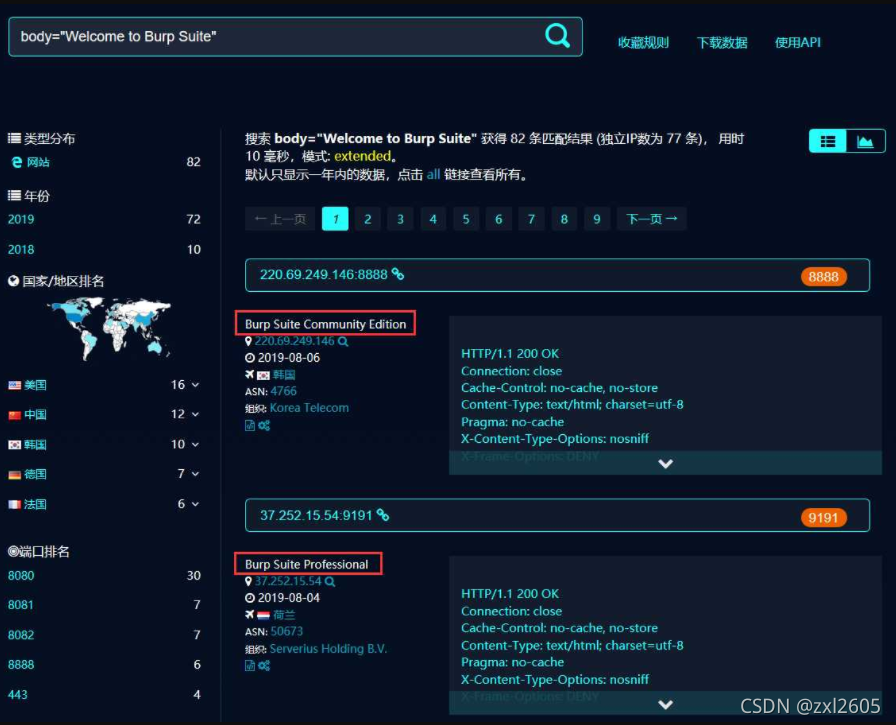896x725 pixels.
Task: Filter by year 2018
Action: (21, 250)
